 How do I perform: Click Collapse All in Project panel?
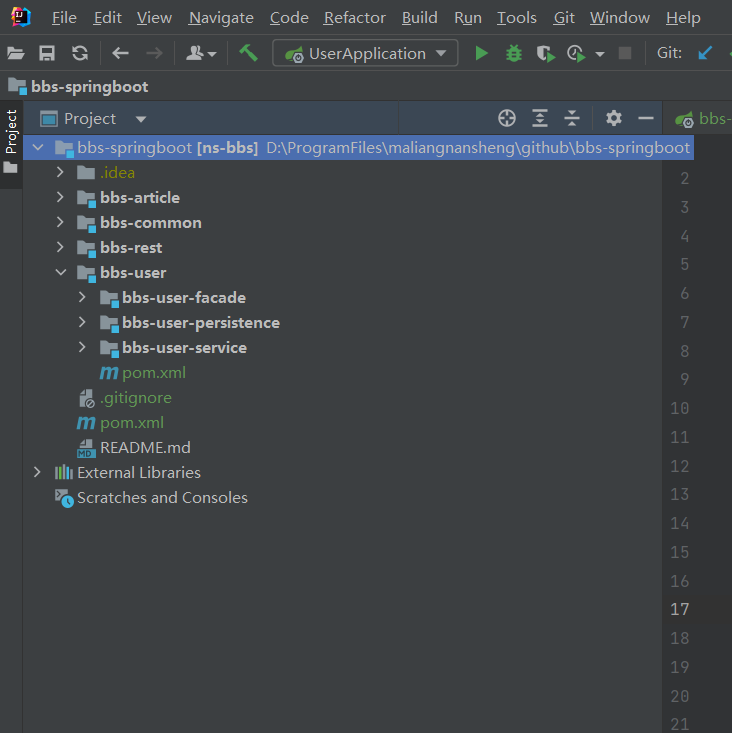click(572, 119)
